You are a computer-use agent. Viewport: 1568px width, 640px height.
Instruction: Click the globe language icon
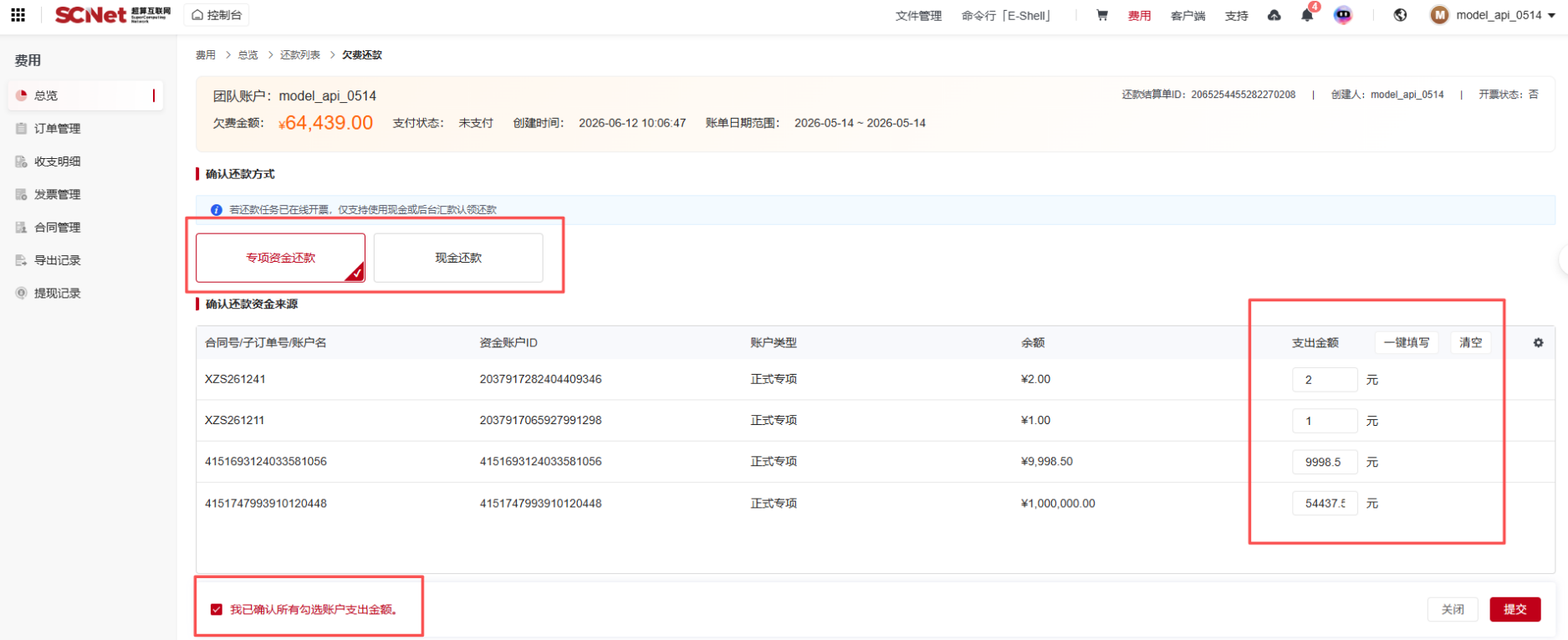click(x=1400, y=15)
